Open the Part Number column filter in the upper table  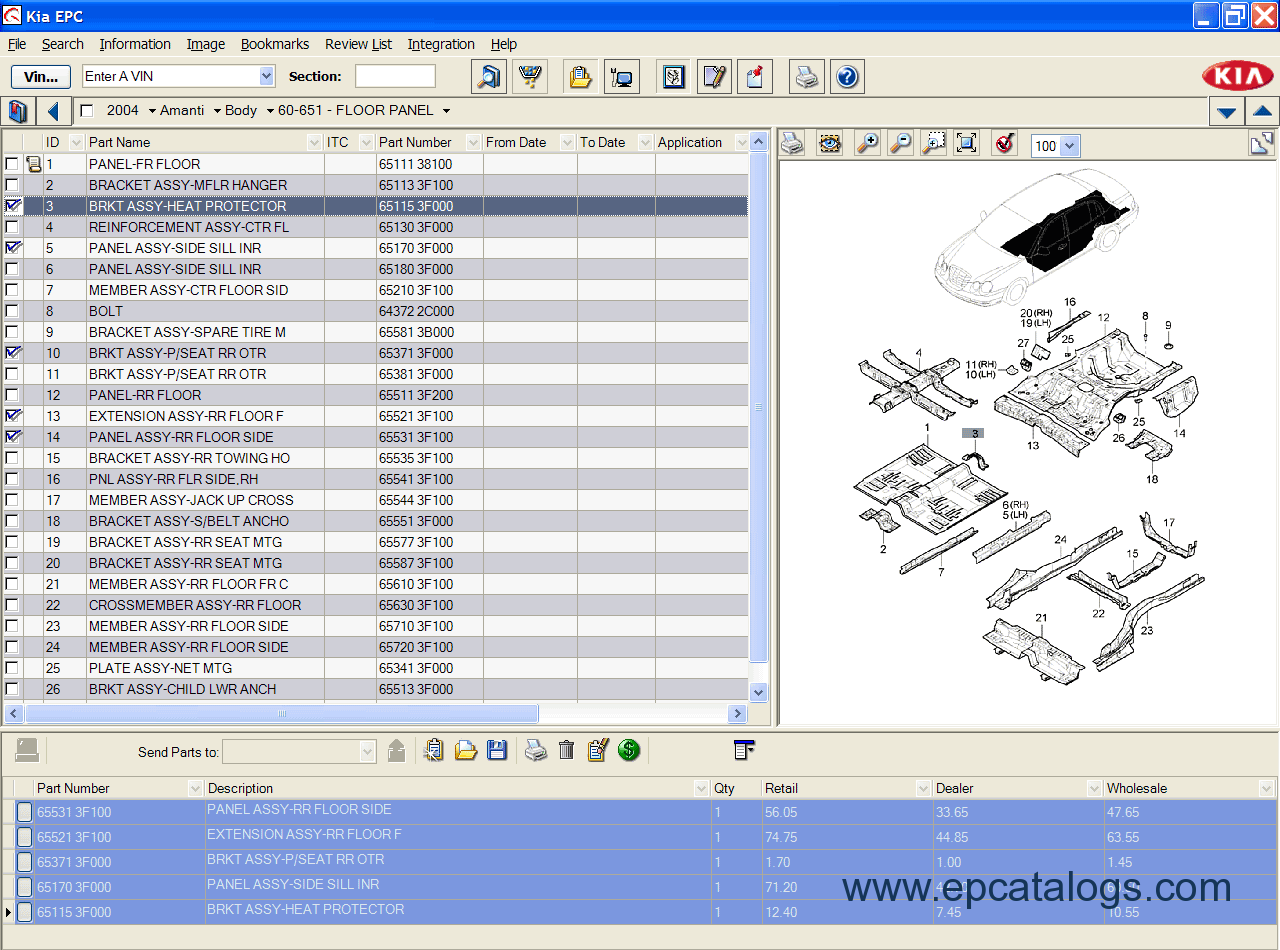(473, 142)
